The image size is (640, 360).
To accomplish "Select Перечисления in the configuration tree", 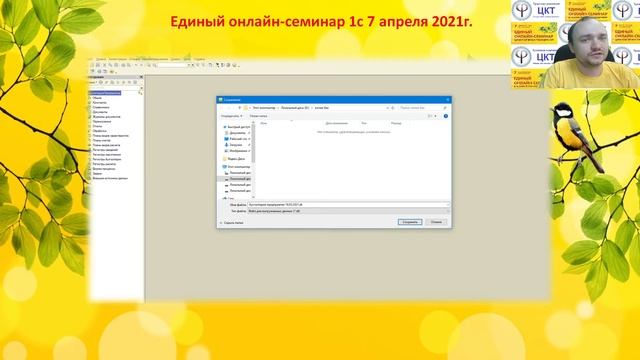I will (102, 122).
